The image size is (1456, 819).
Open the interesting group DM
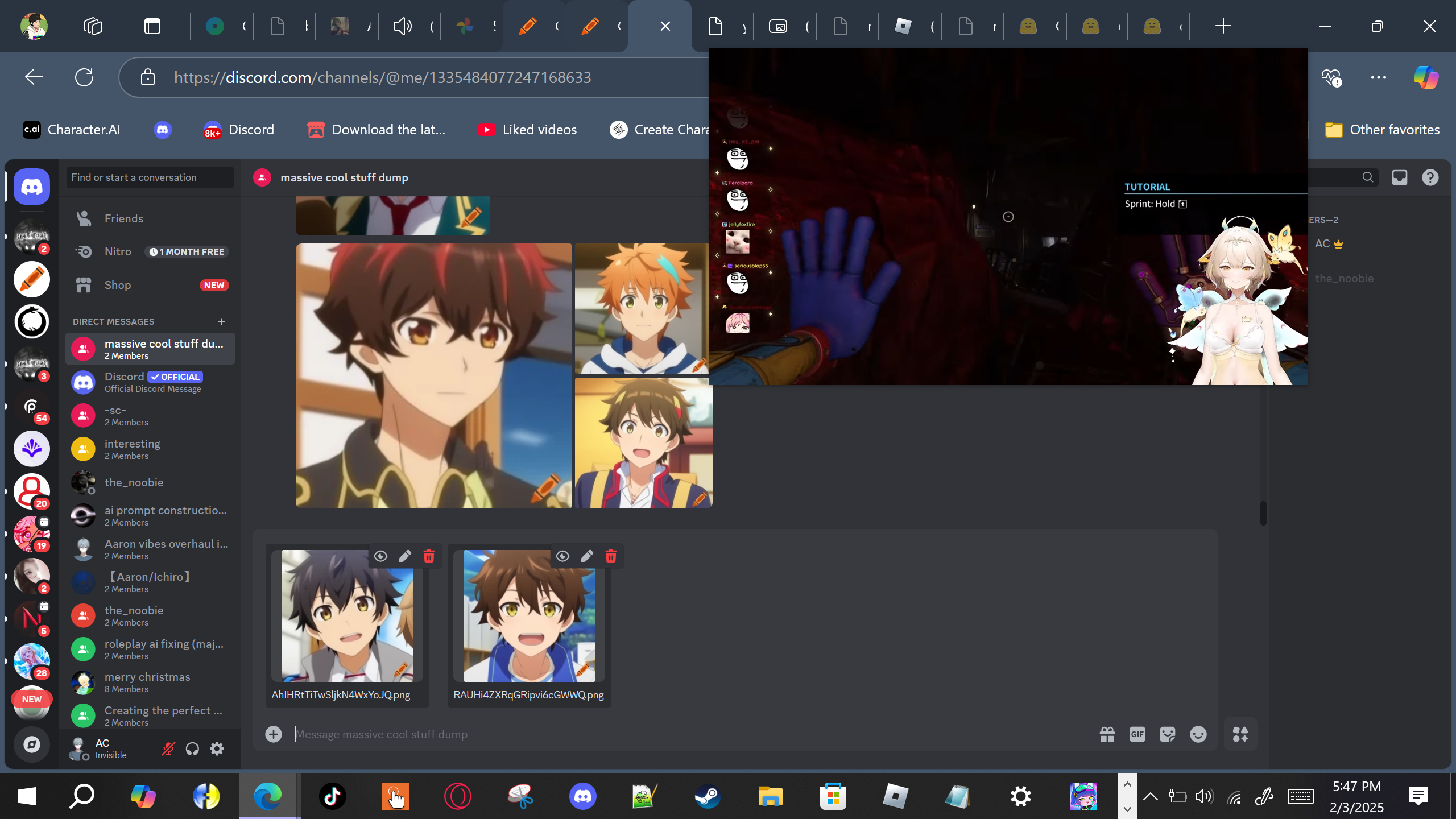click(x=150, y=449)
